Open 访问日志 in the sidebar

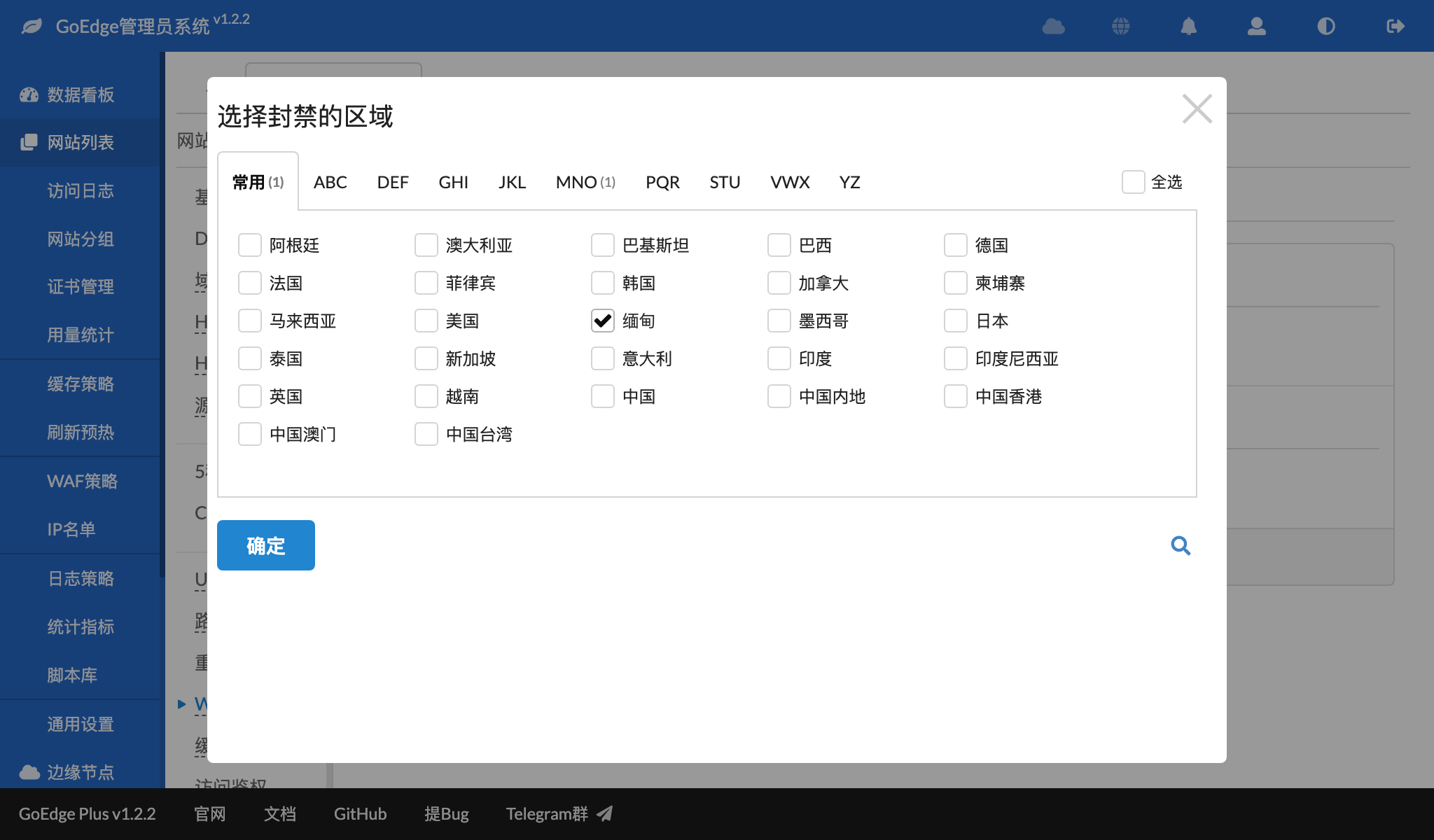click(x=81, y=191)
